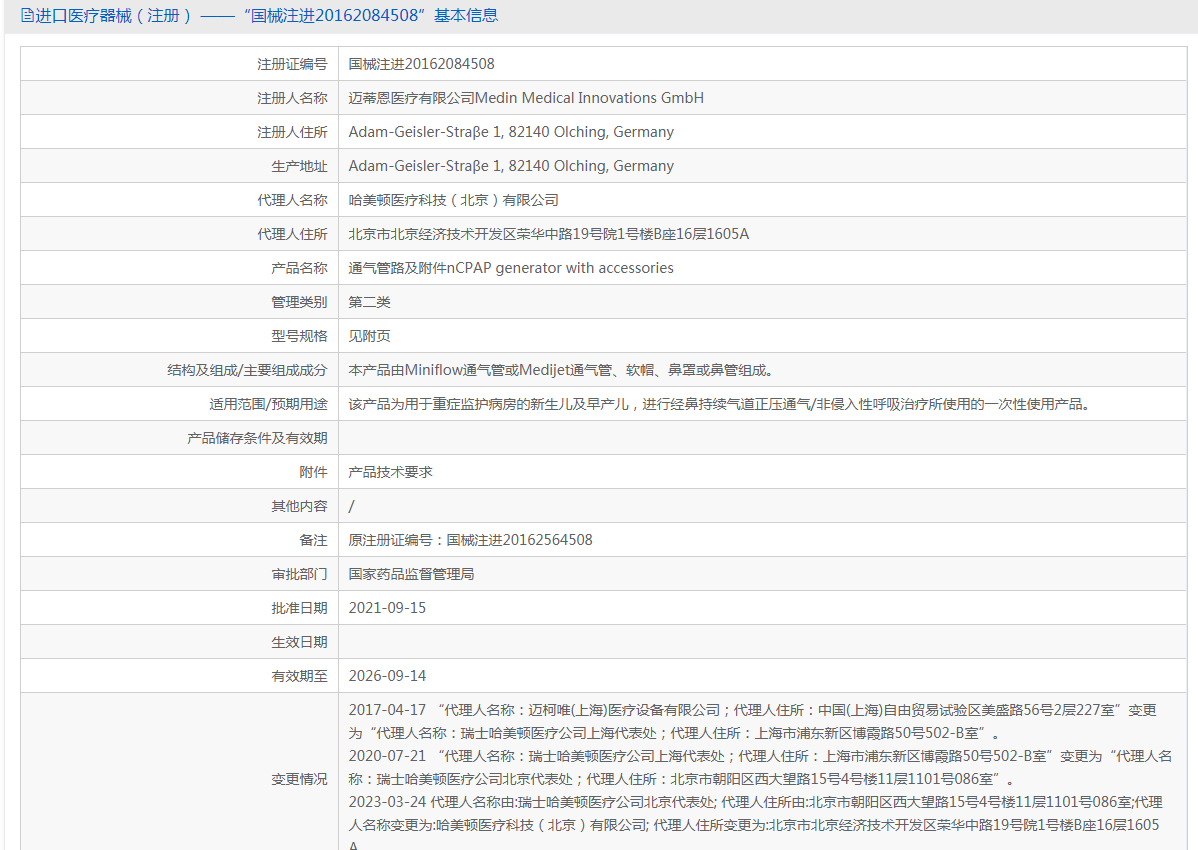
Task: Select the change record dated 2023-03-24
Action: pyautogui.click(x=756, y=822)
